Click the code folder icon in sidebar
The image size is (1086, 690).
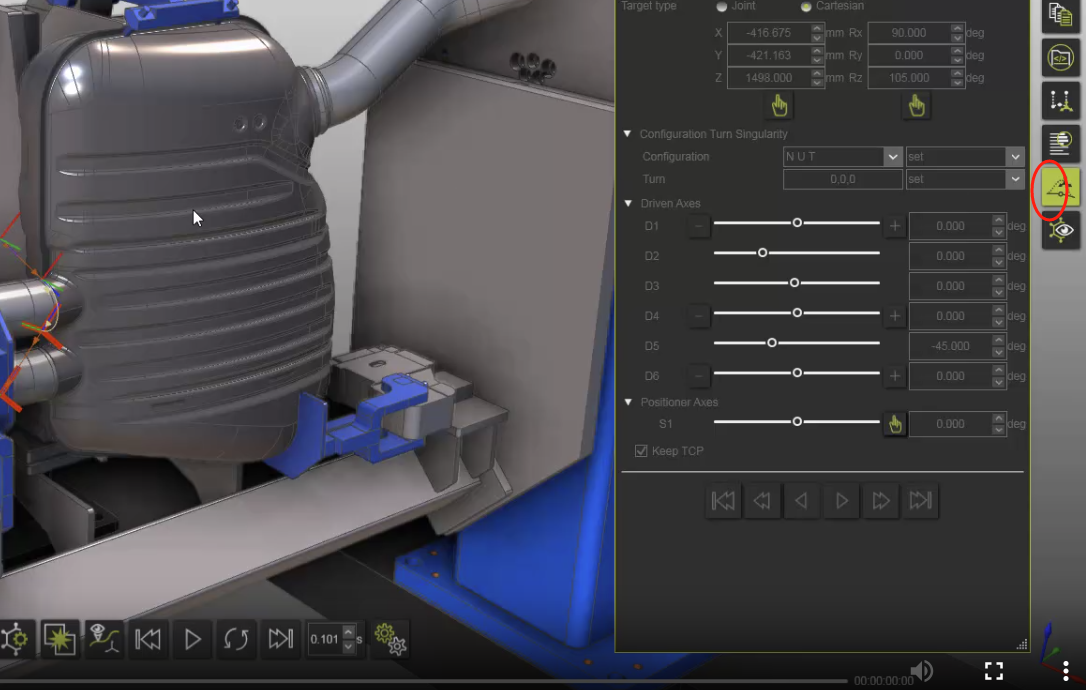tap(1060, 58)
